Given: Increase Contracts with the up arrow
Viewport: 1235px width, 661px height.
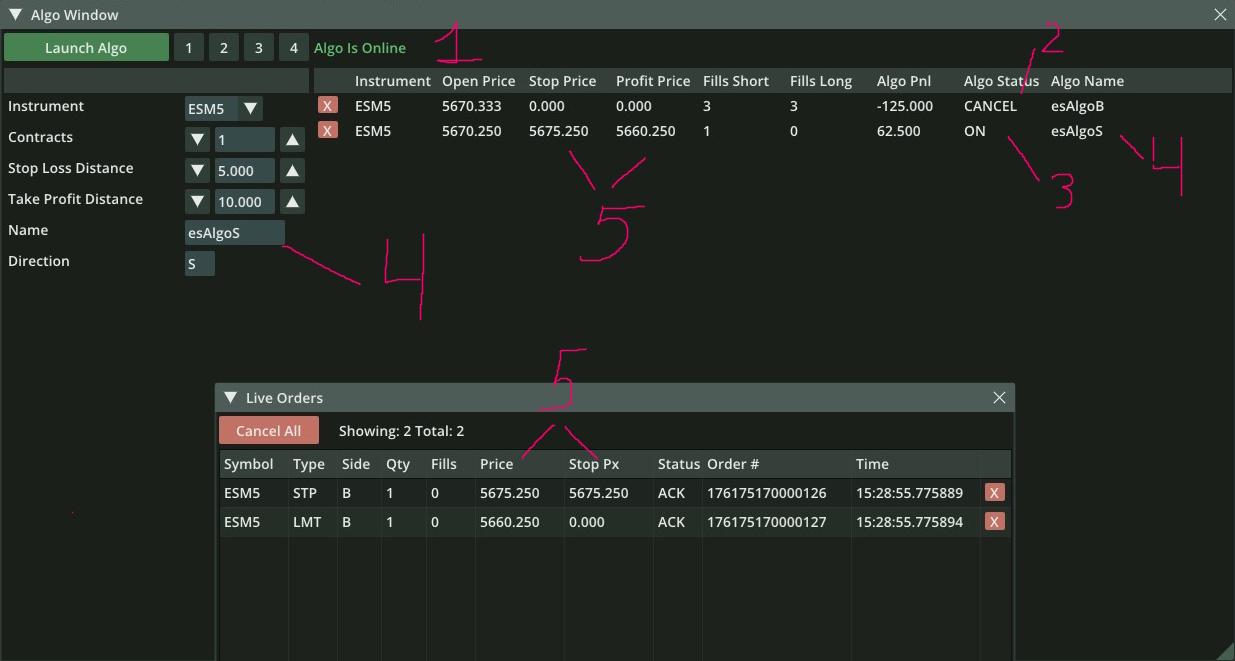Looking at the screenshot, I should point(292,140).
